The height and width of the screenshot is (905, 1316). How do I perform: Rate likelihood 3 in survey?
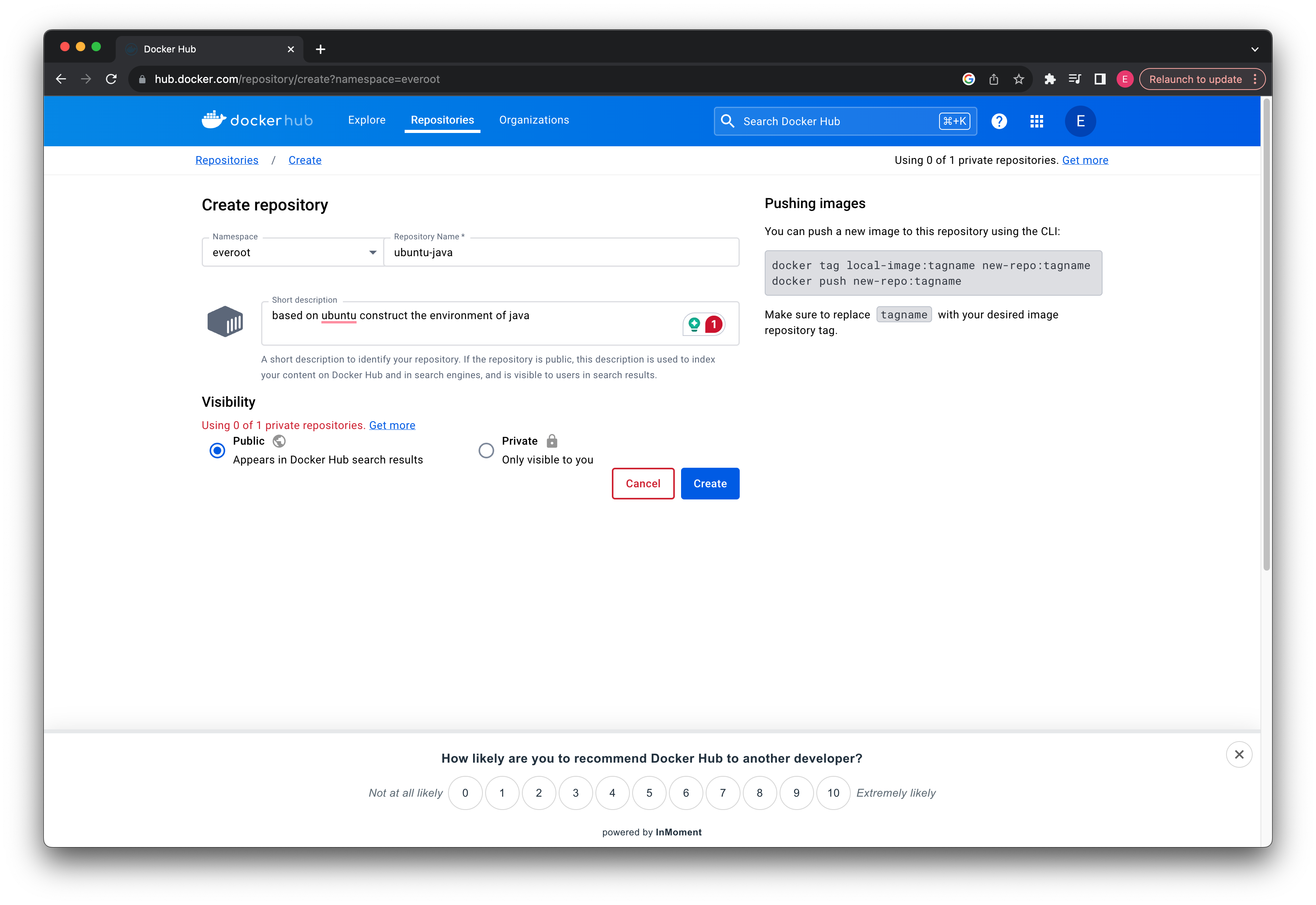tap(575, 792)
